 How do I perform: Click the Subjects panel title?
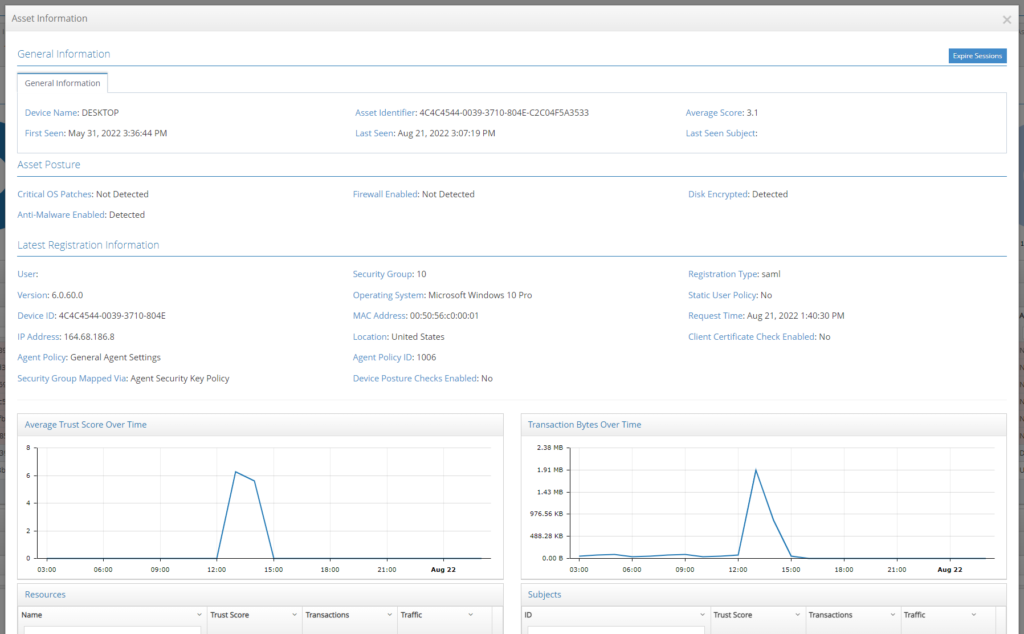(x=545, y=594)
